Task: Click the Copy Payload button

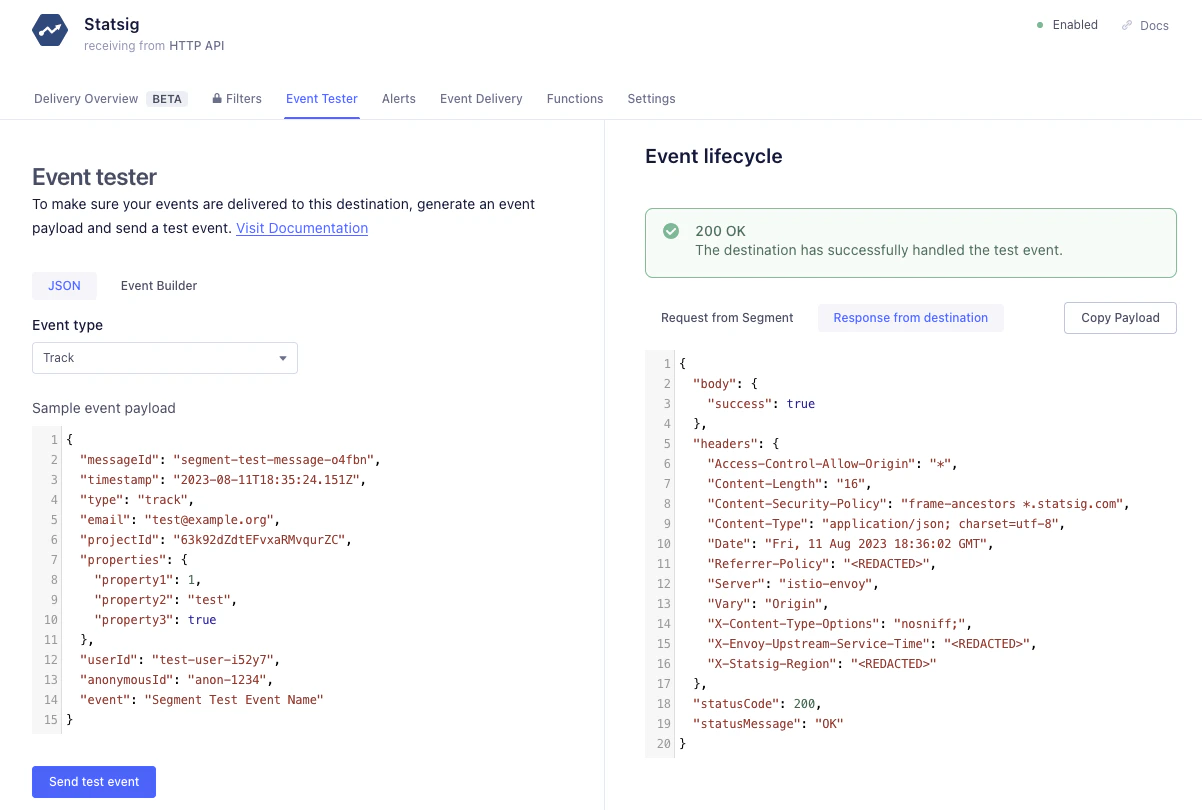Action: [x=1120, y=318]
